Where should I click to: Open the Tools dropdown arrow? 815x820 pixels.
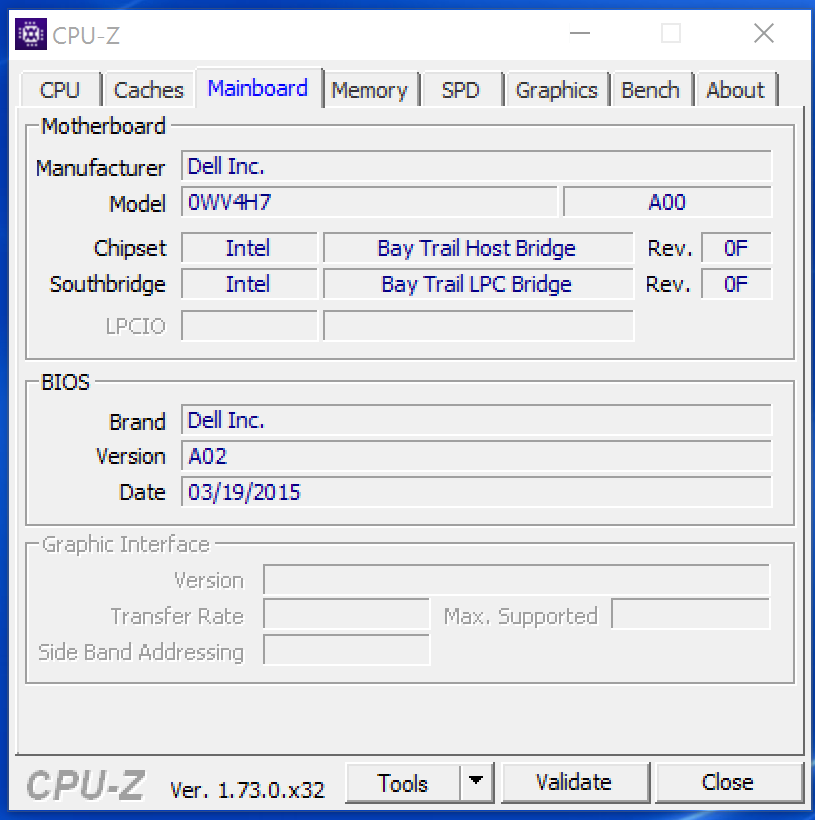[x=476, y=782]
